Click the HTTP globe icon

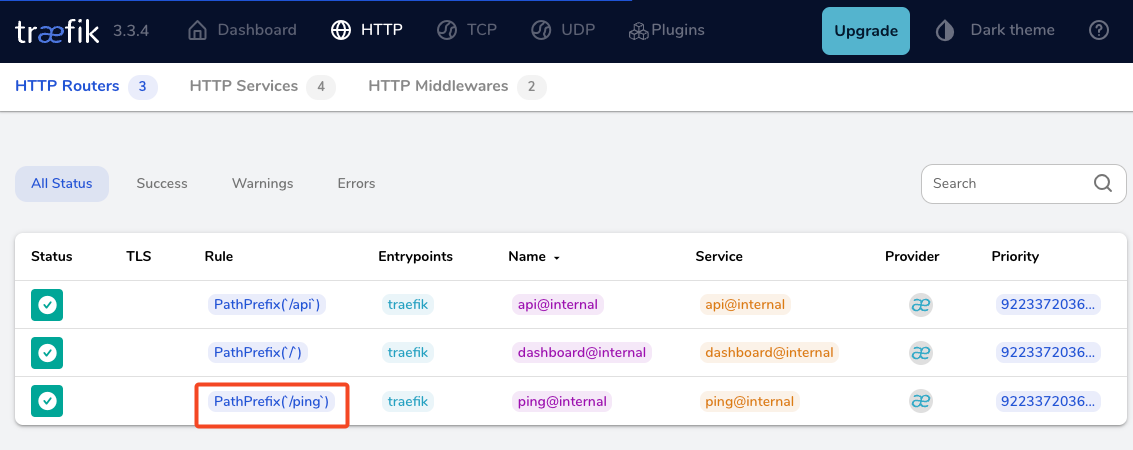coord(340,30)
